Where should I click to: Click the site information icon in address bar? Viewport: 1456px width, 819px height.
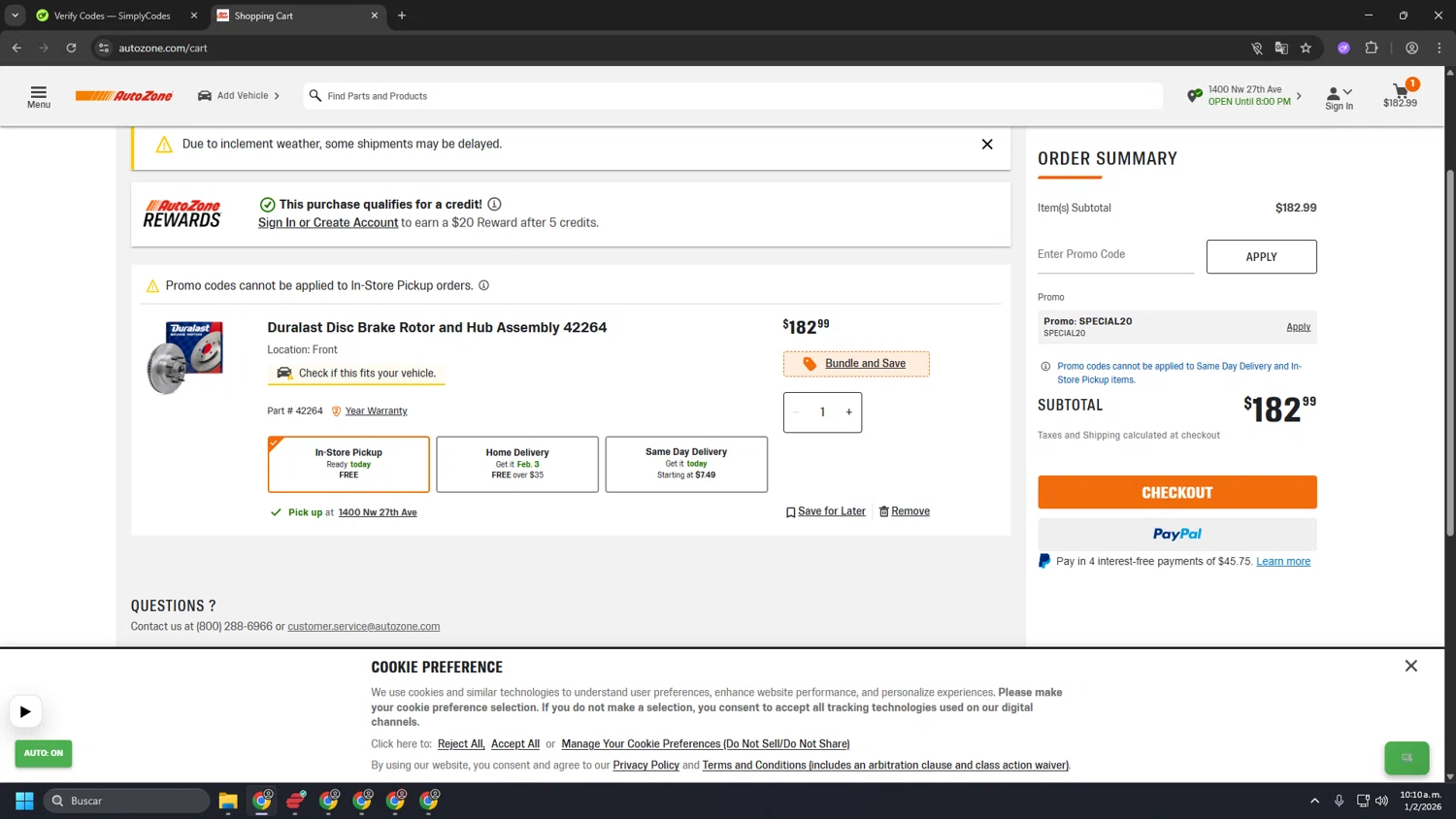pos(104,48)
